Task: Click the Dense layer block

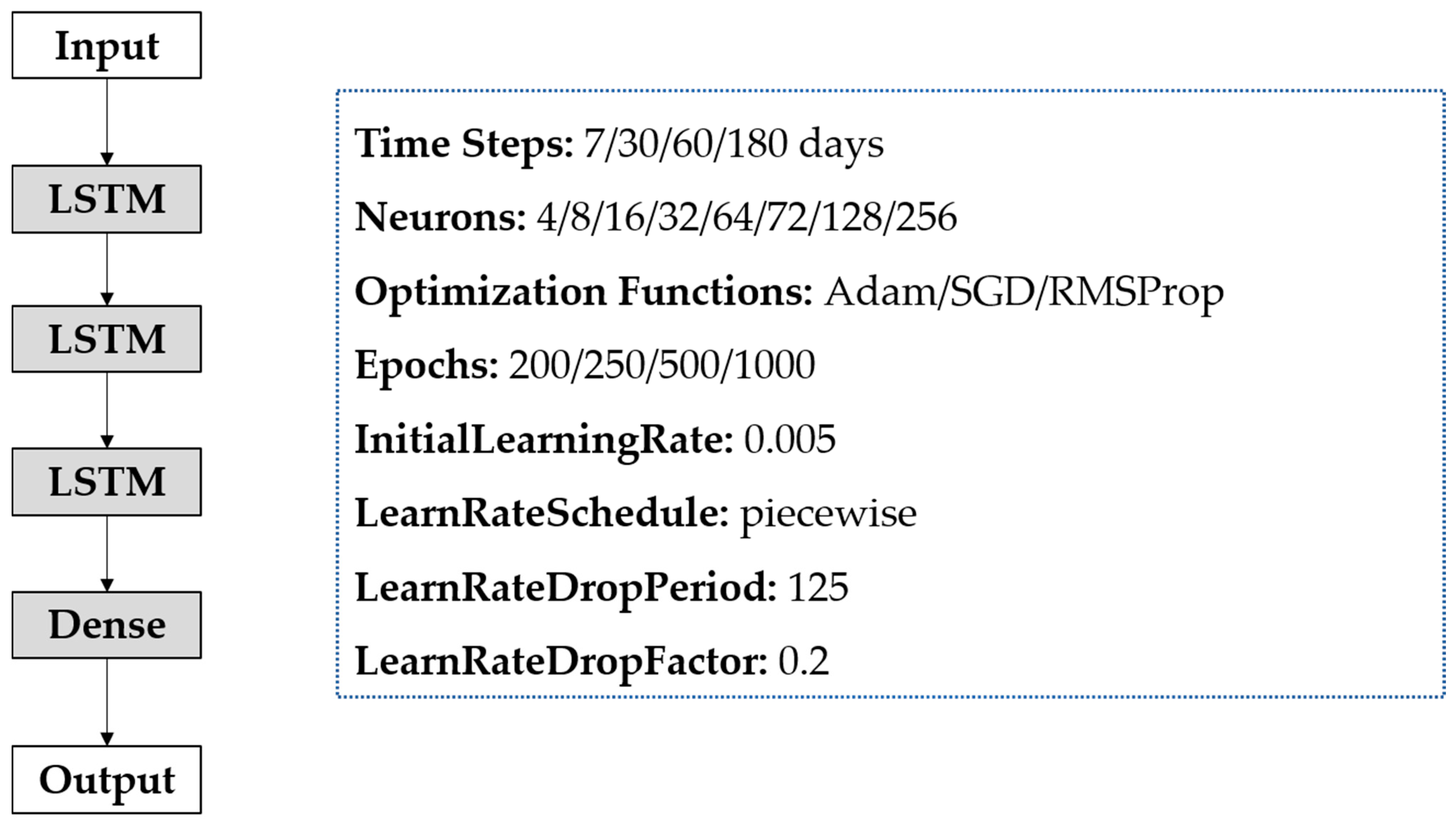Action: tap(107, 625)
